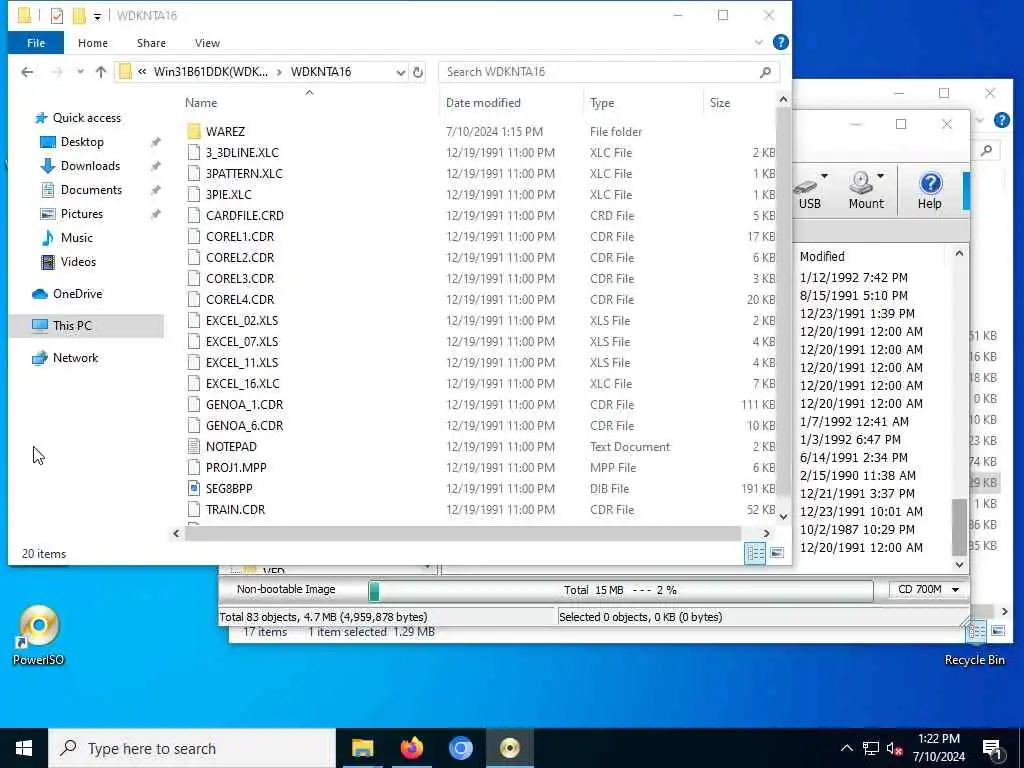Open Documents in the navigation pane
Viewport: 1024px width, 768px height.
click(x=91, y=190)
